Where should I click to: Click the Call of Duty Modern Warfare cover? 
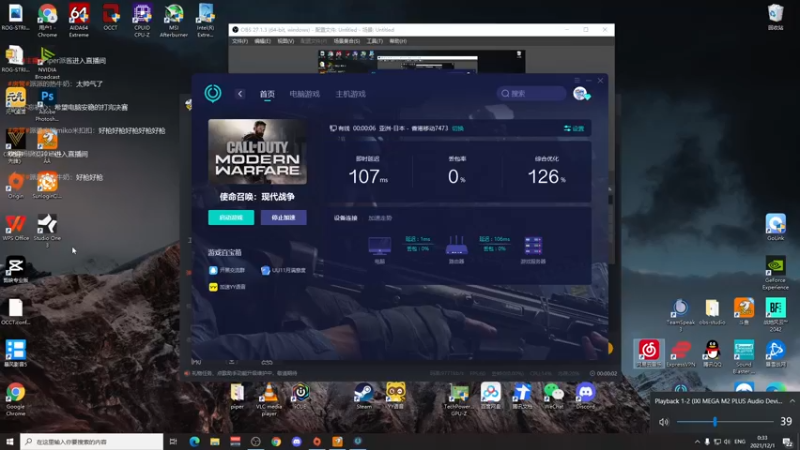click(257, 152)
